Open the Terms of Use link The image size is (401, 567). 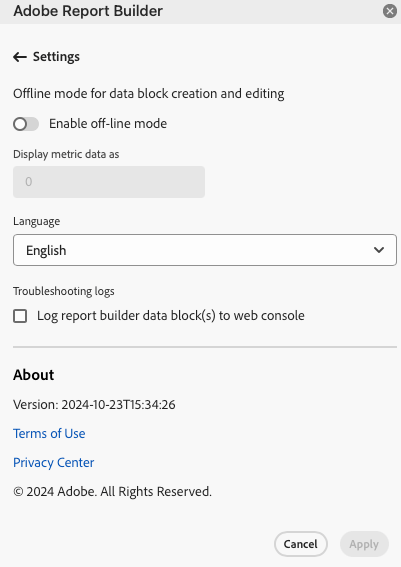coord(49,433)
